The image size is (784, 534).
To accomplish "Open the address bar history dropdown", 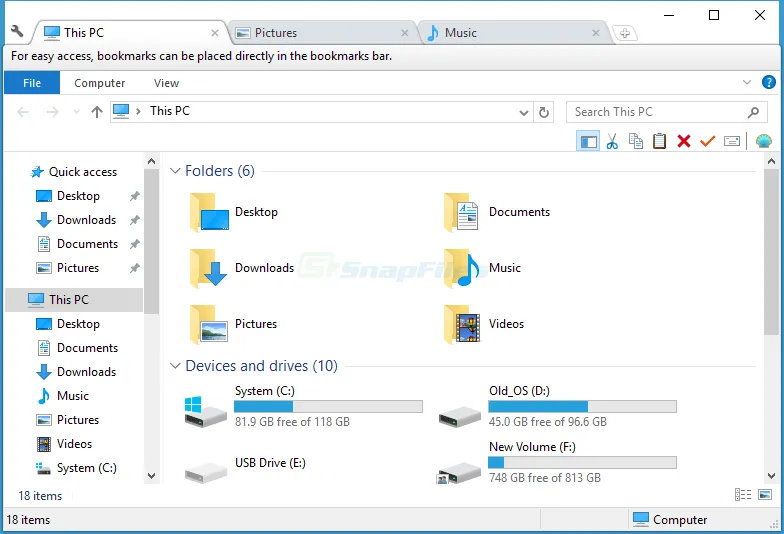I will [524, 112].
